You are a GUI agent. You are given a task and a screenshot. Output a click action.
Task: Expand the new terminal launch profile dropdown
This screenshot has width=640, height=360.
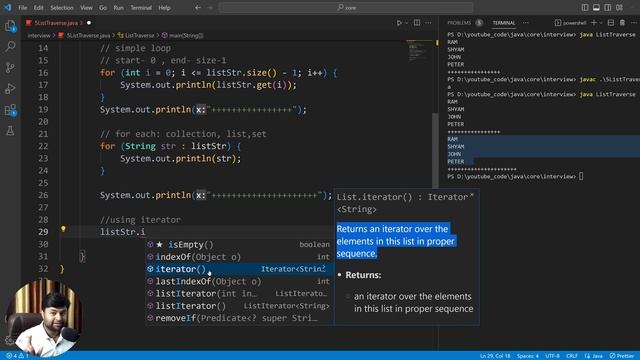pyautogui.click(x=601, y=23)
